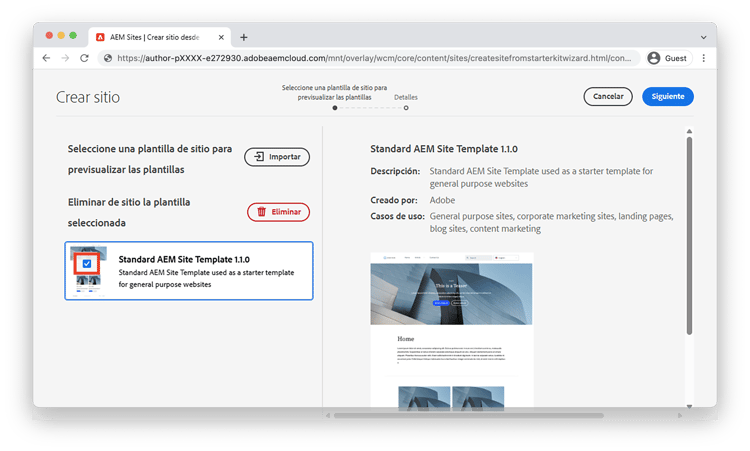Click the template preview image

click(452, 330)
